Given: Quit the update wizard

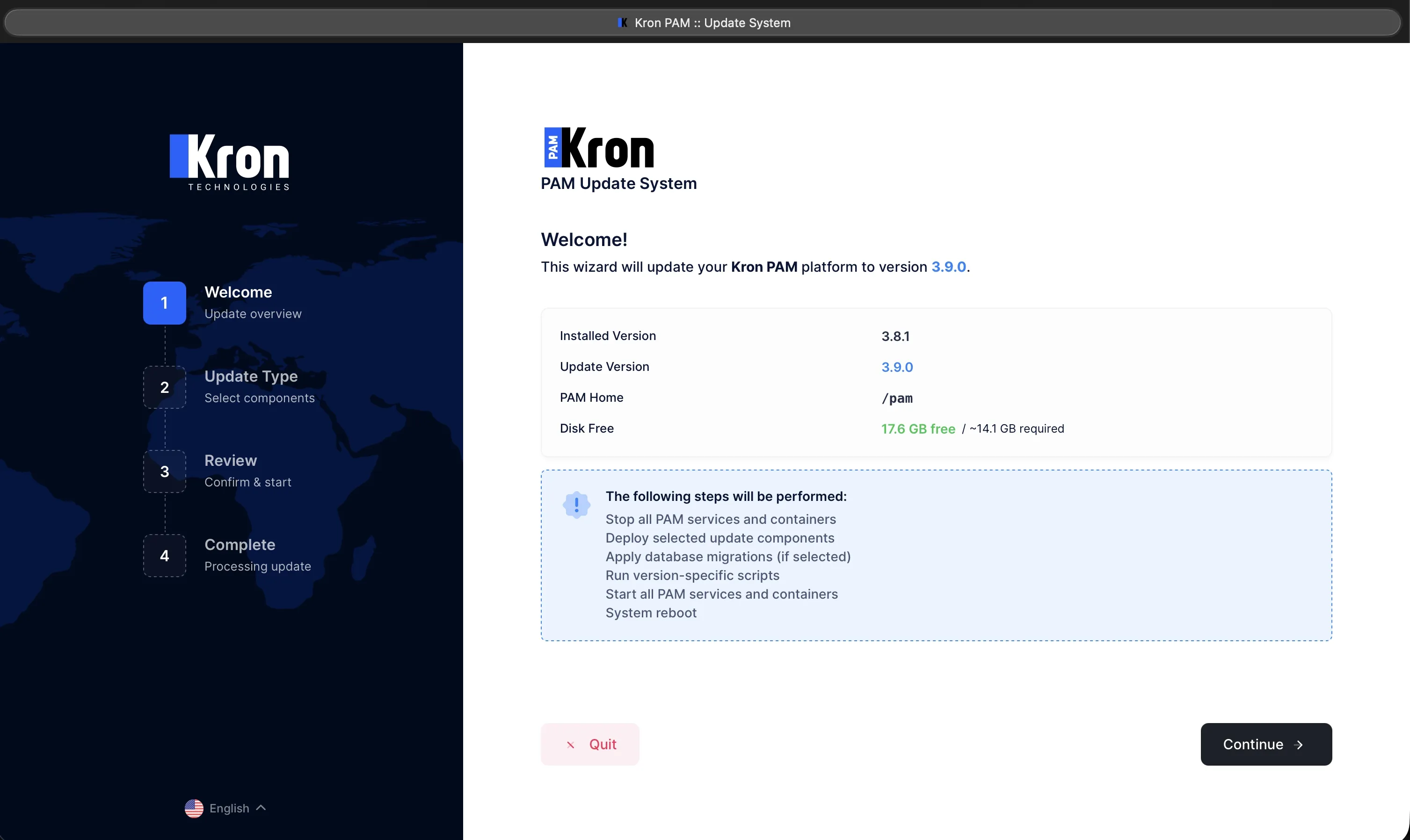Looking at the screenshot, I should point(590,744).
